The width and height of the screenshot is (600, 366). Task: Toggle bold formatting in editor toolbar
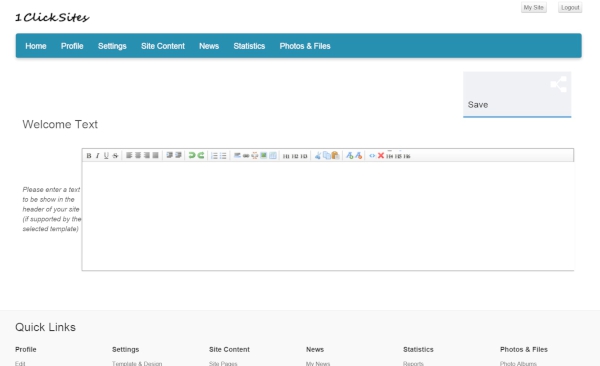89,155
